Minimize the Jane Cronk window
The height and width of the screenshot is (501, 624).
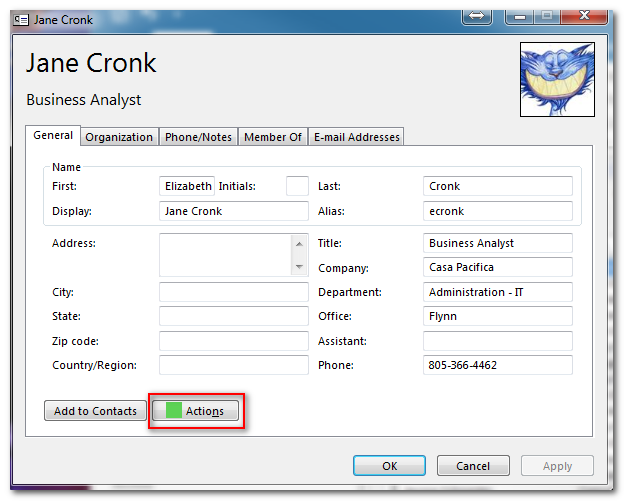tap(519, 16)
